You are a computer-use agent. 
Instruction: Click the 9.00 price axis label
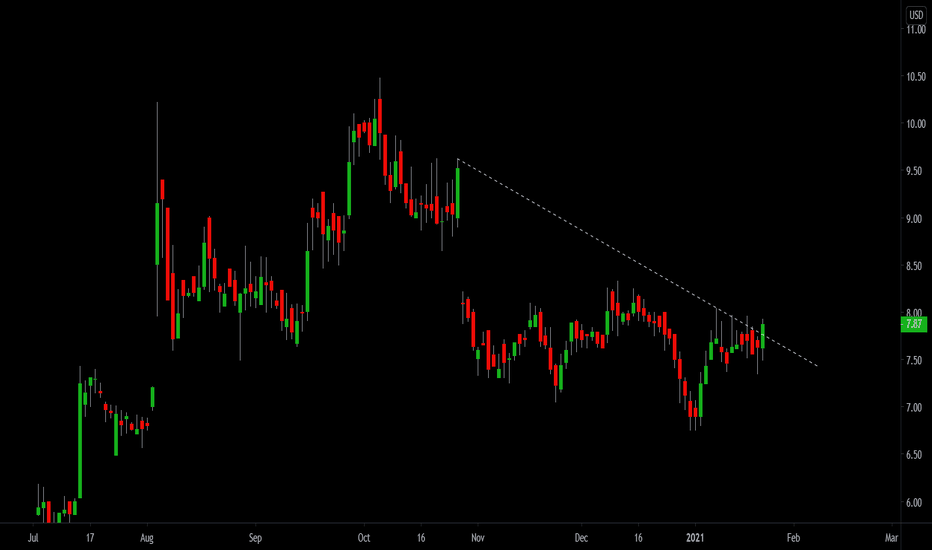914,219
